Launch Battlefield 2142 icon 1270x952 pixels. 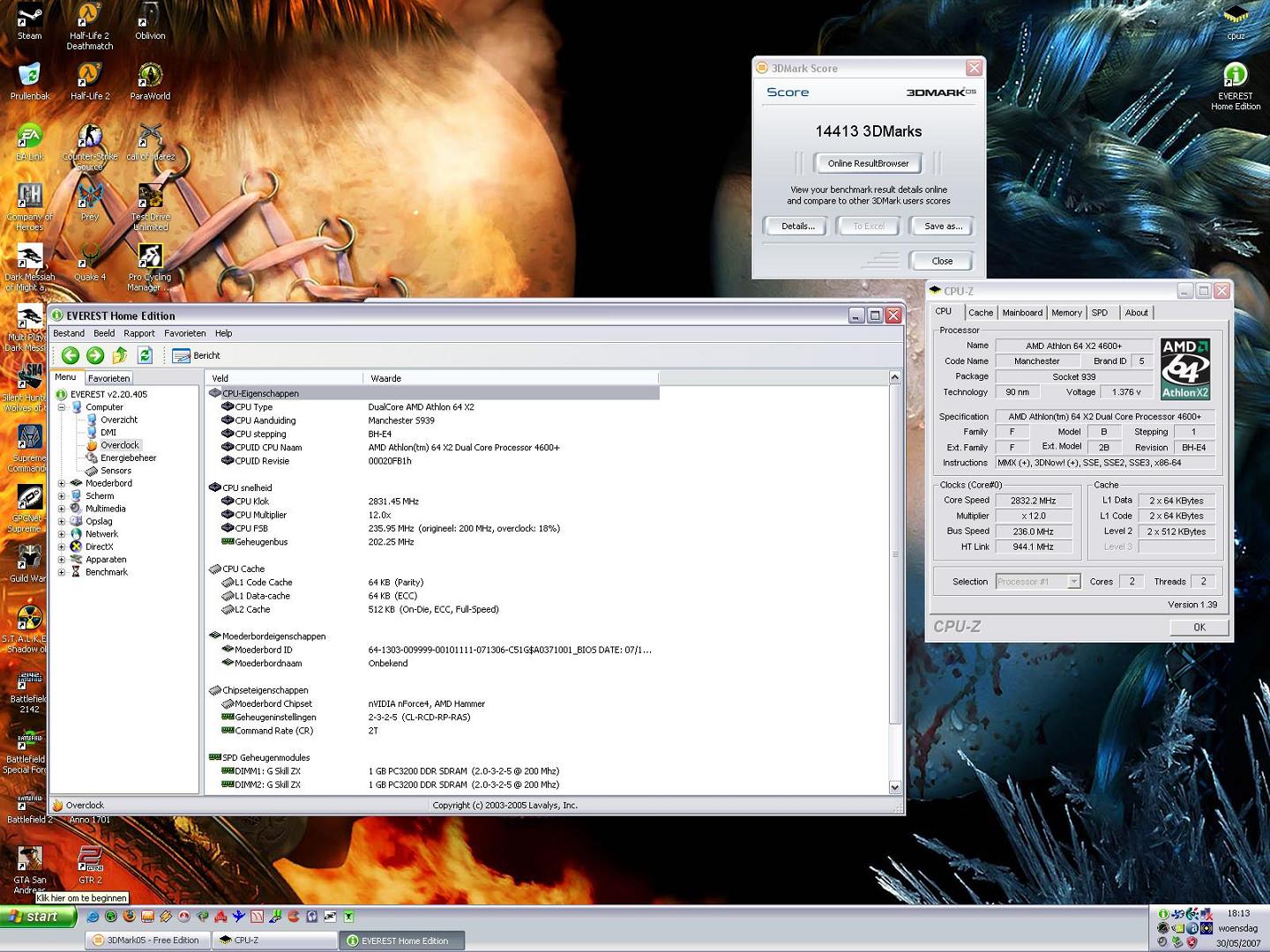[x=30, y=690]
